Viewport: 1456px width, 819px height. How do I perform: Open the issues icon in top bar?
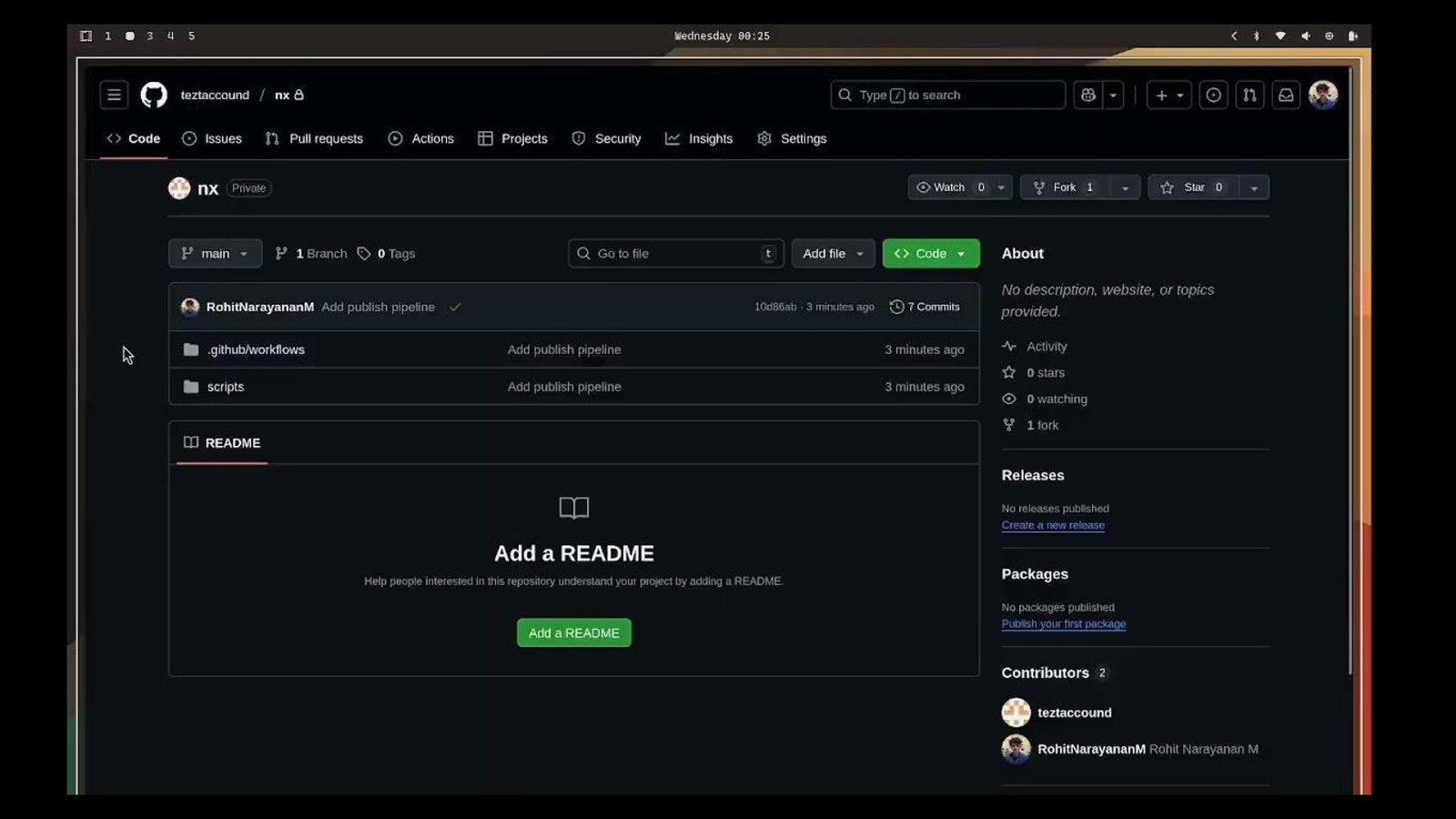[x=1213, y=95]
